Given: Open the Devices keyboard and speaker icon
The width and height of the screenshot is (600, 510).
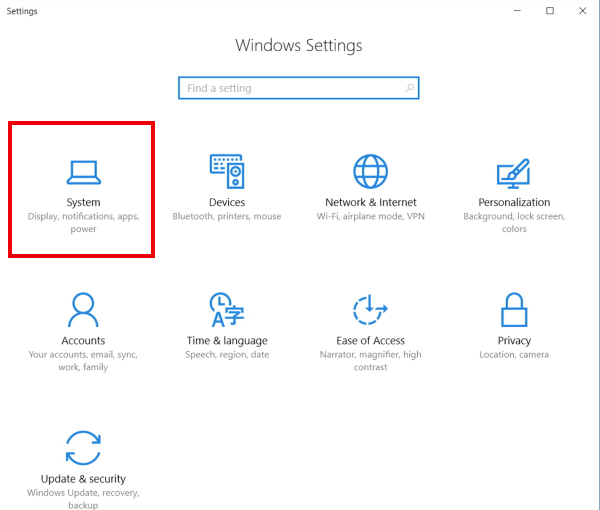Looking at the screenshot, I should coord(227,171).
